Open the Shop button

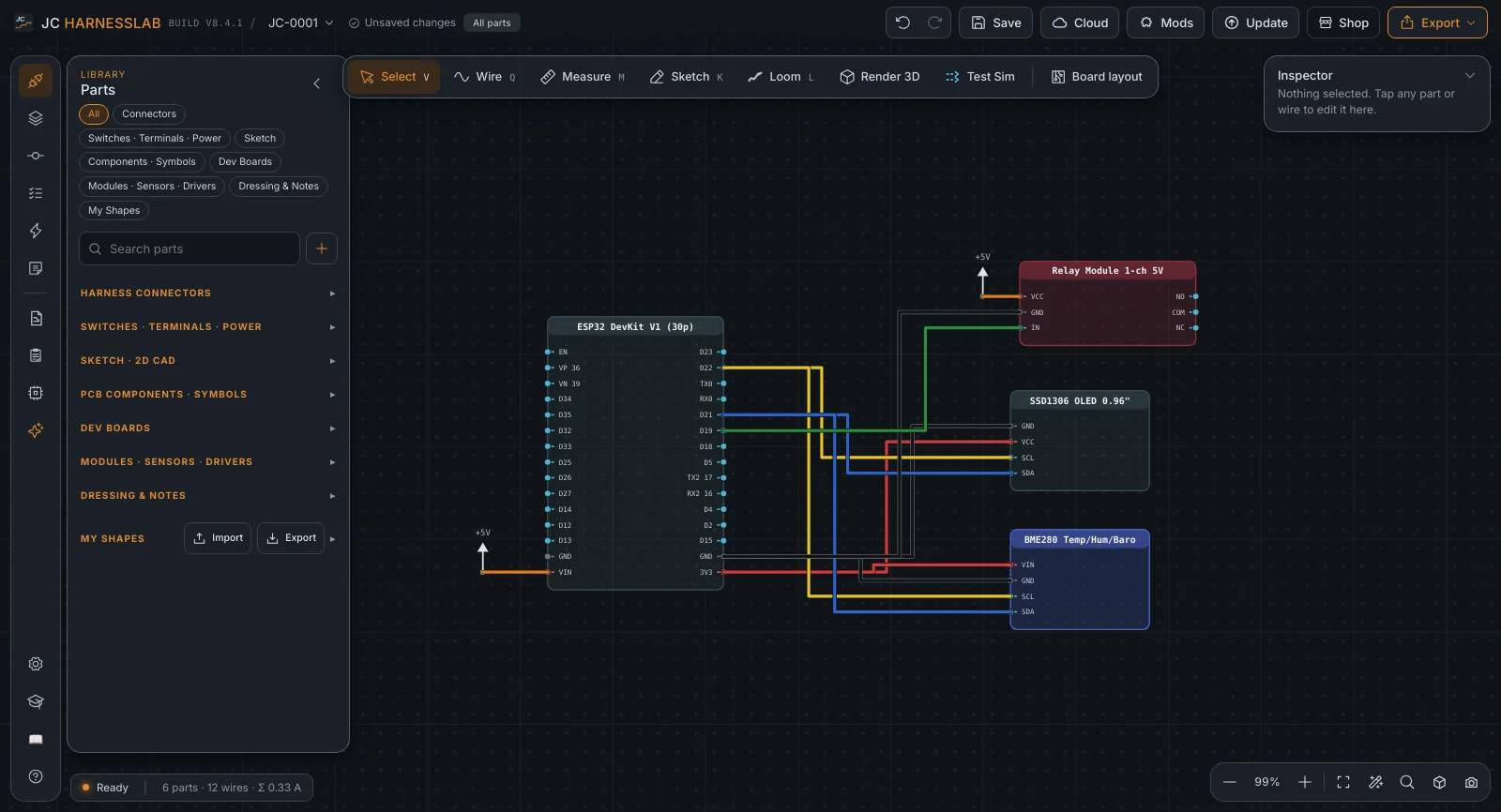(1343, 23)
